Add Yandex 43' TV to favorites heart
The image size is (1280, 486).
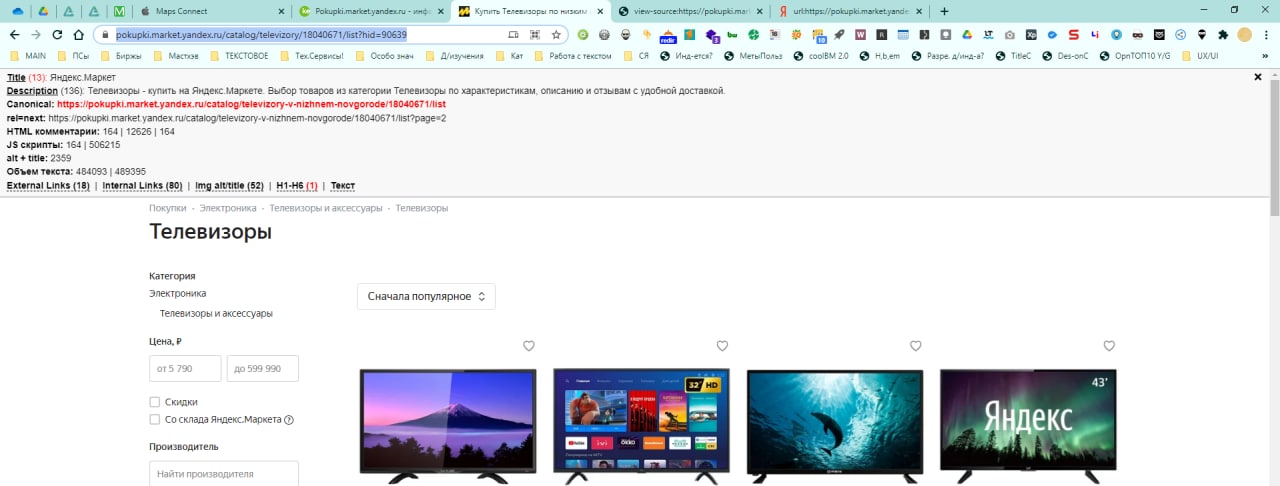(x=1109, y=346)
